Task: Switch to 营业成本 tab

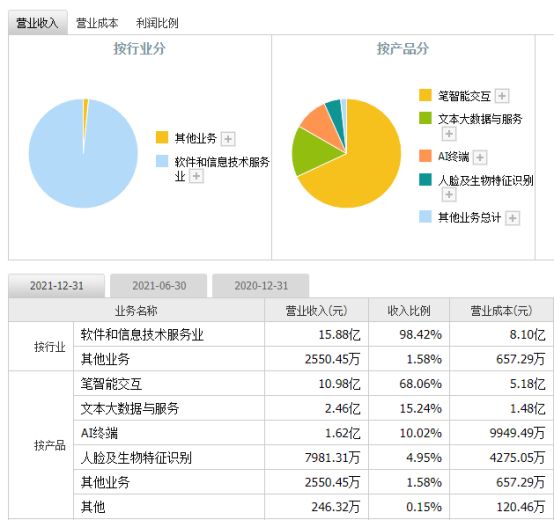Action: 97,23
